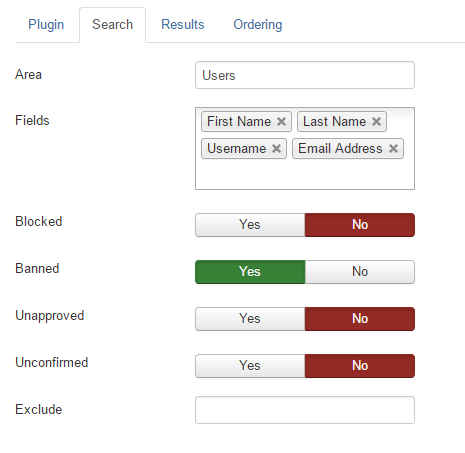The height and width of the screenshot is (453, 465).
Task: Remove the Email Address field tag
Action: [393, 149]
